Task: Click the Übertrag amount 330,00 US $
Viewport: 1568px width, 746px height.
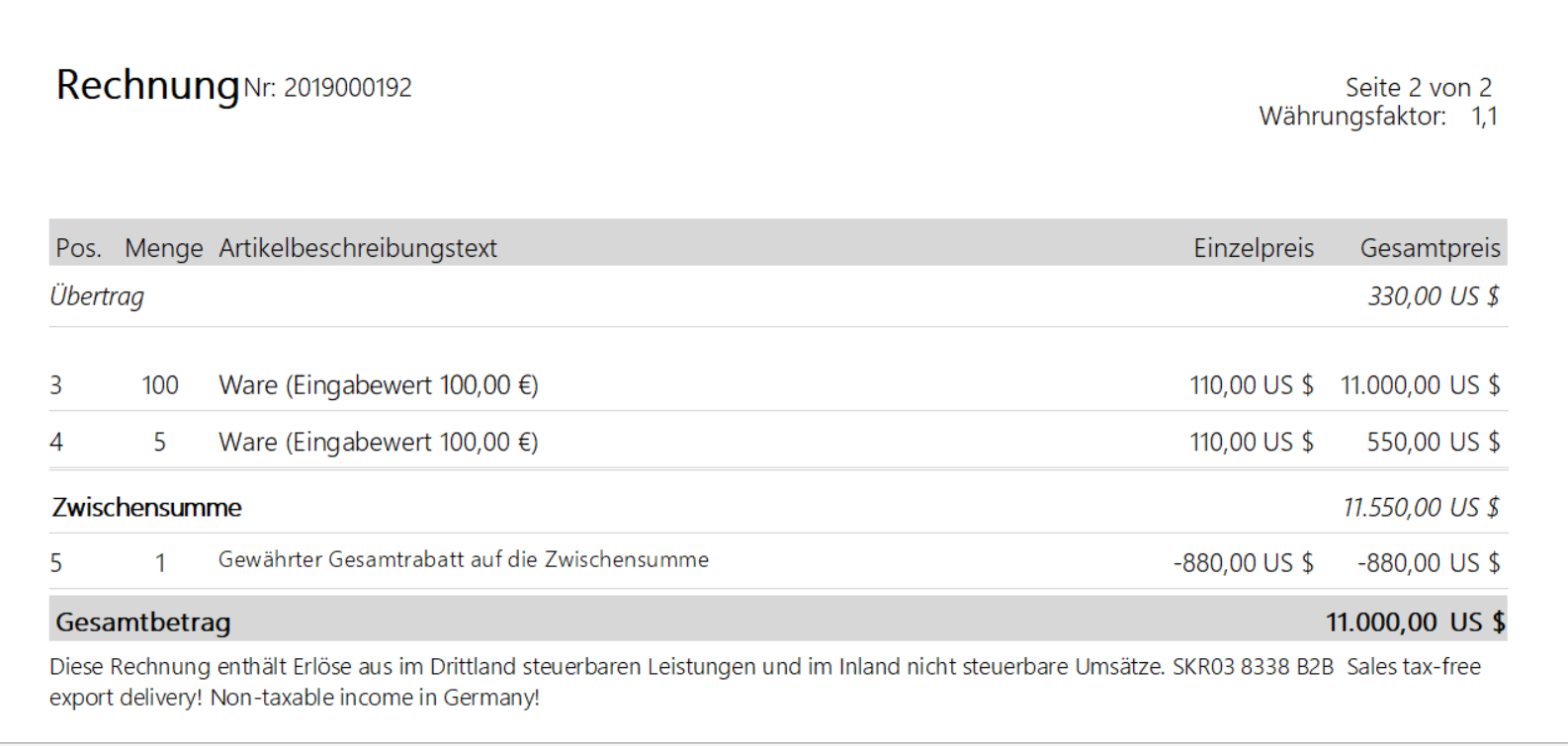Action: [1434, 296]
